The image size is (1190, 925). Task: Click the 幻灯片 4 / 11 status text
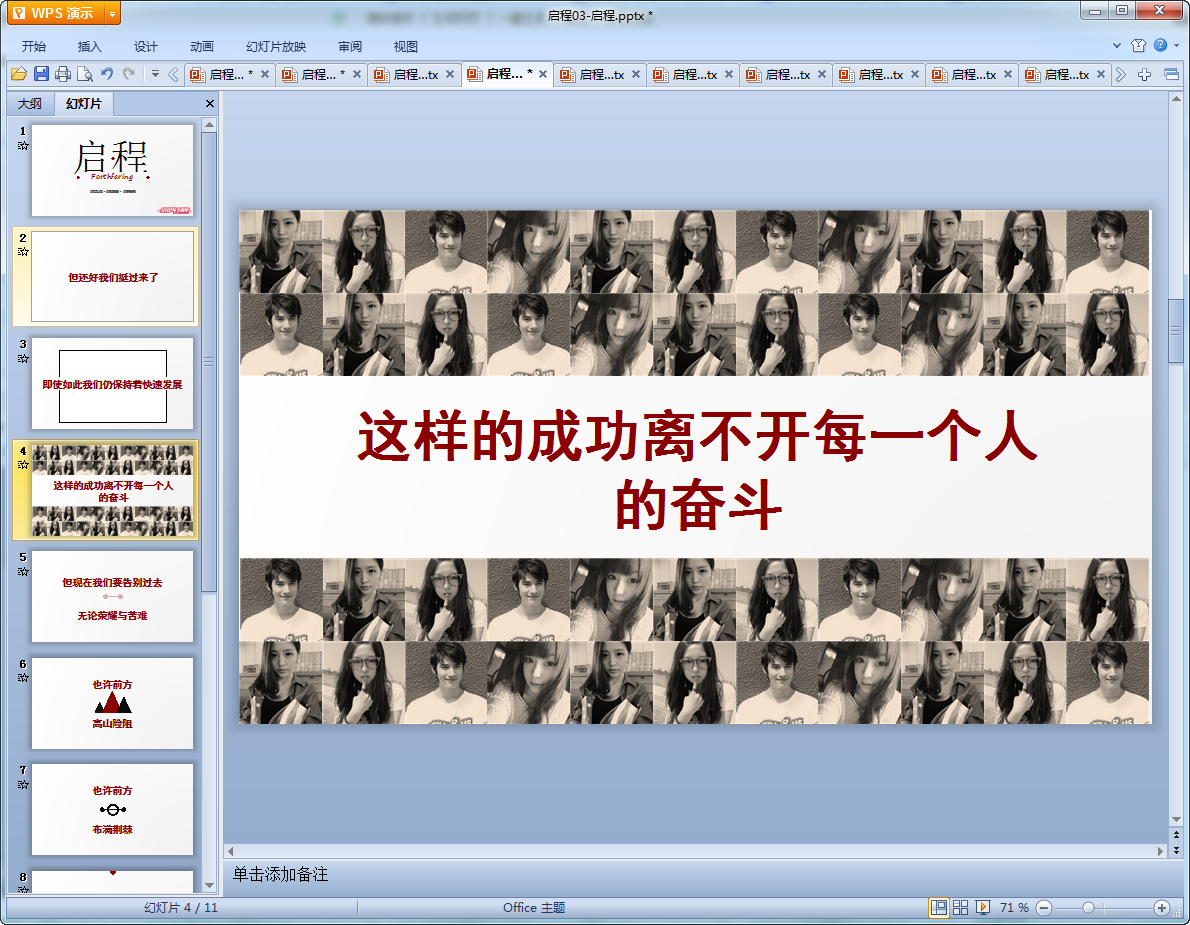click(x=181, y=908)
